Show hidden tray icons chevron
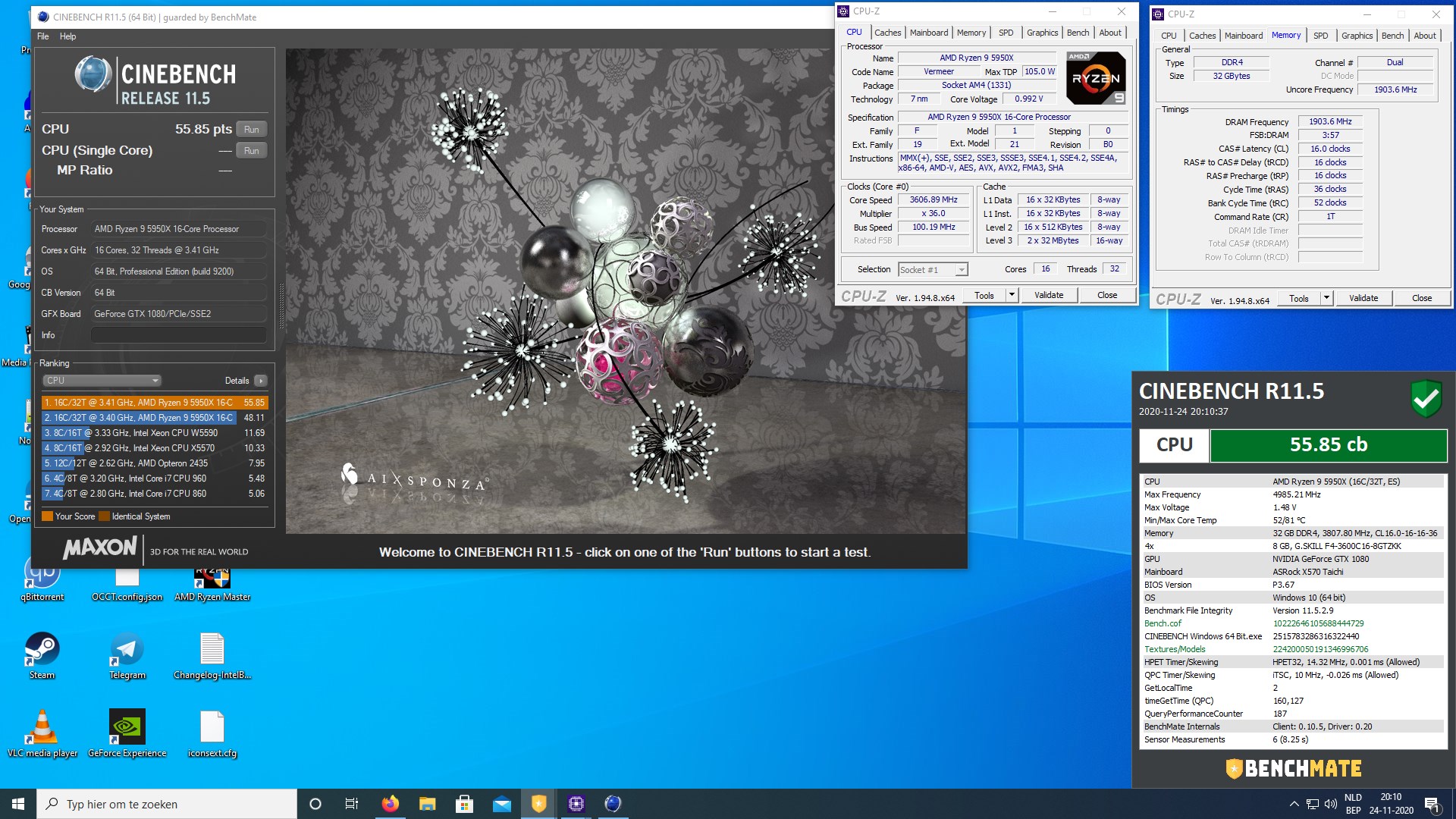This screenshot has height=819, width=1456. (1294, 804)
